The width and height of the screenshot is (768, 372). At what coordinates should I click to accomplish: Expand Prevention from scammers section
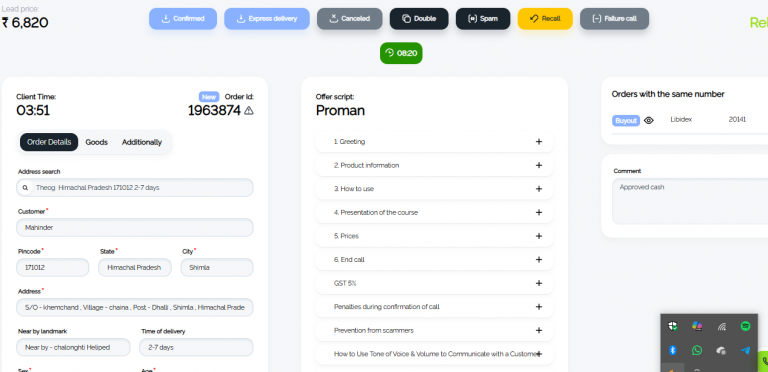click(x=435, y=330)
